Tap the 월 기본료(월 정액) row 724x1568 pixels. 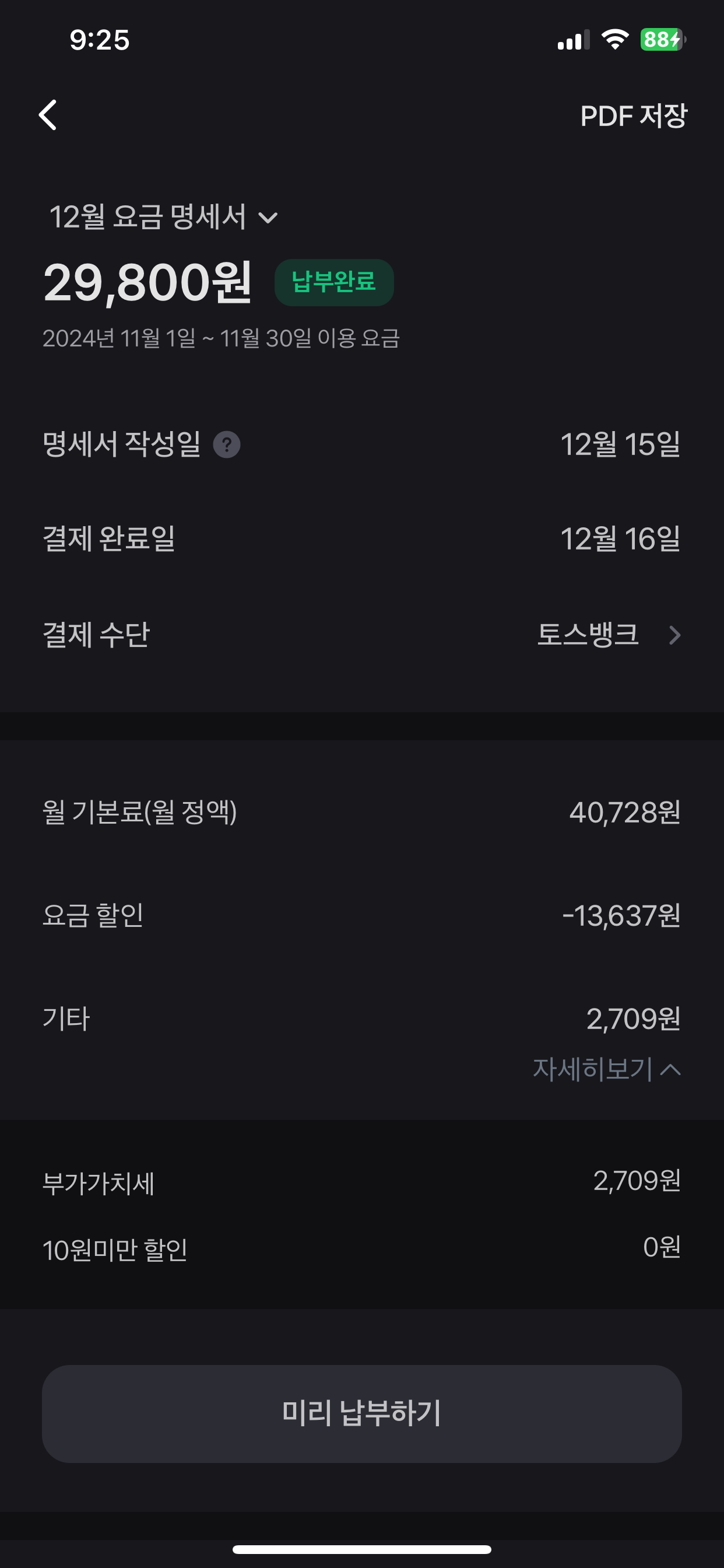(x=361, y=812)
